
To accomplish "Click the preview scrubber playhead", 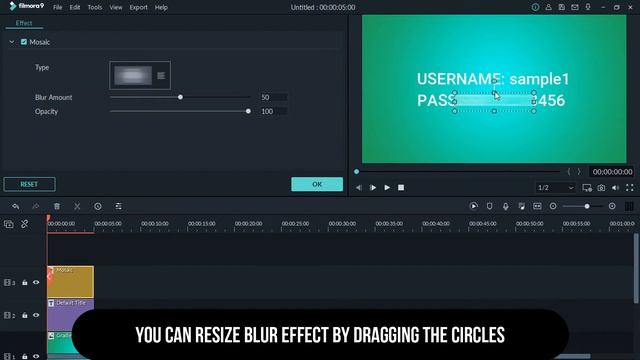I will click(356, 172).
